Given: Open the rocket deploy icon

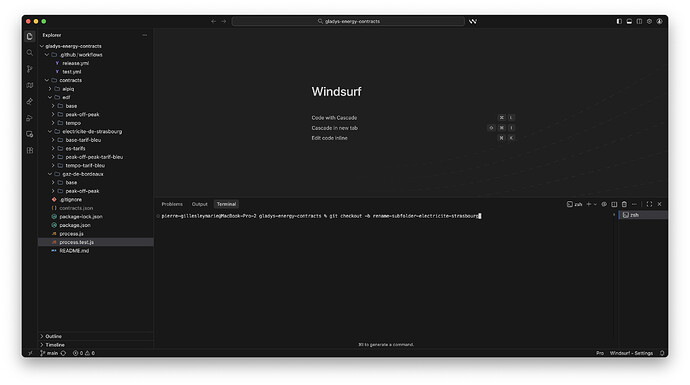Looking at the screenshot, I should 29,102.
